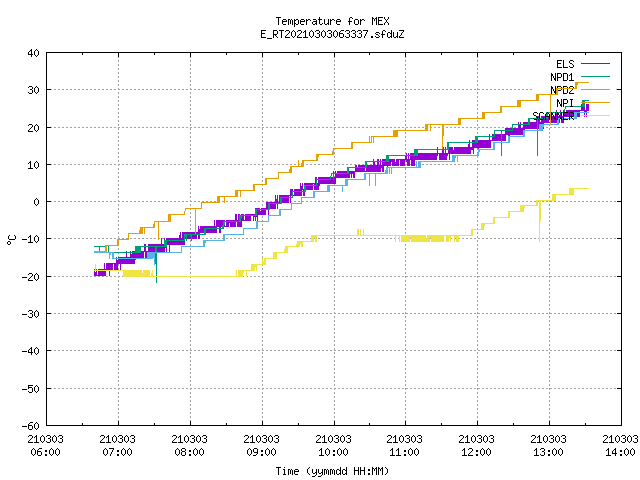Click the y-axis label 30
The image size is (640, 480).
(33, 90)
